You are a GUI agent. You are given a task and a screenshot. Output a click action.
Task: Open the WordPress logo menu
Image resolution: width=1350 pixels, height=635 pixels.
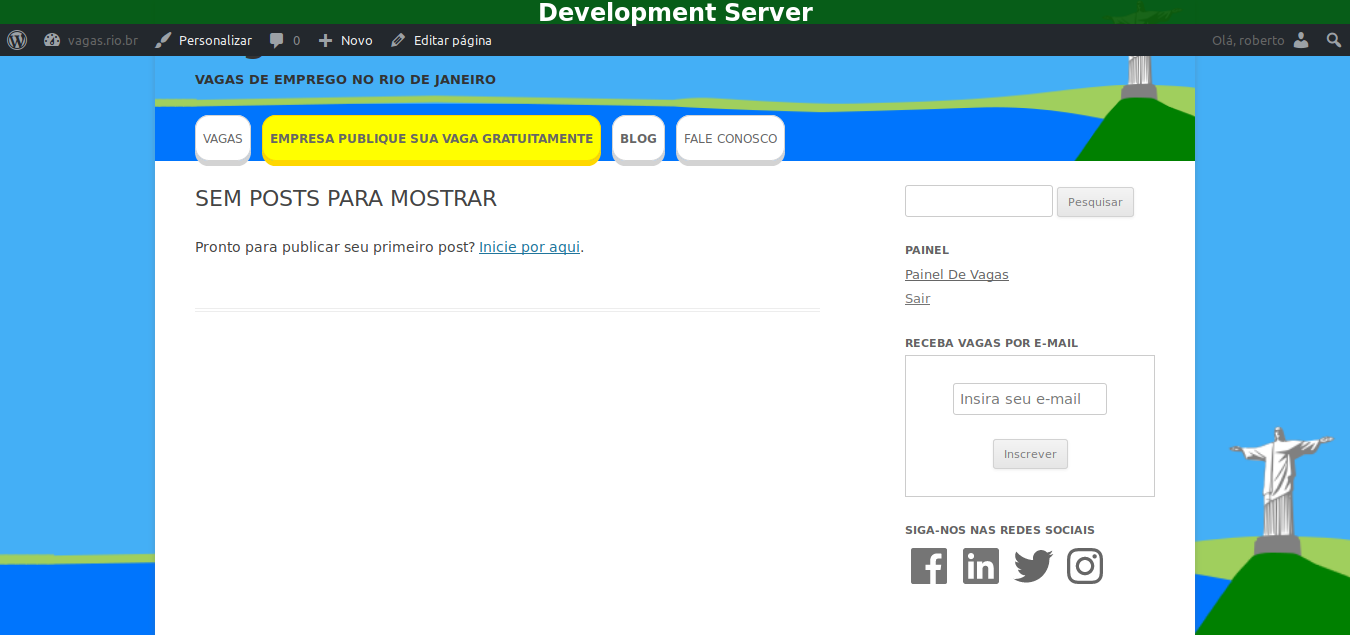tap(17, 40)
